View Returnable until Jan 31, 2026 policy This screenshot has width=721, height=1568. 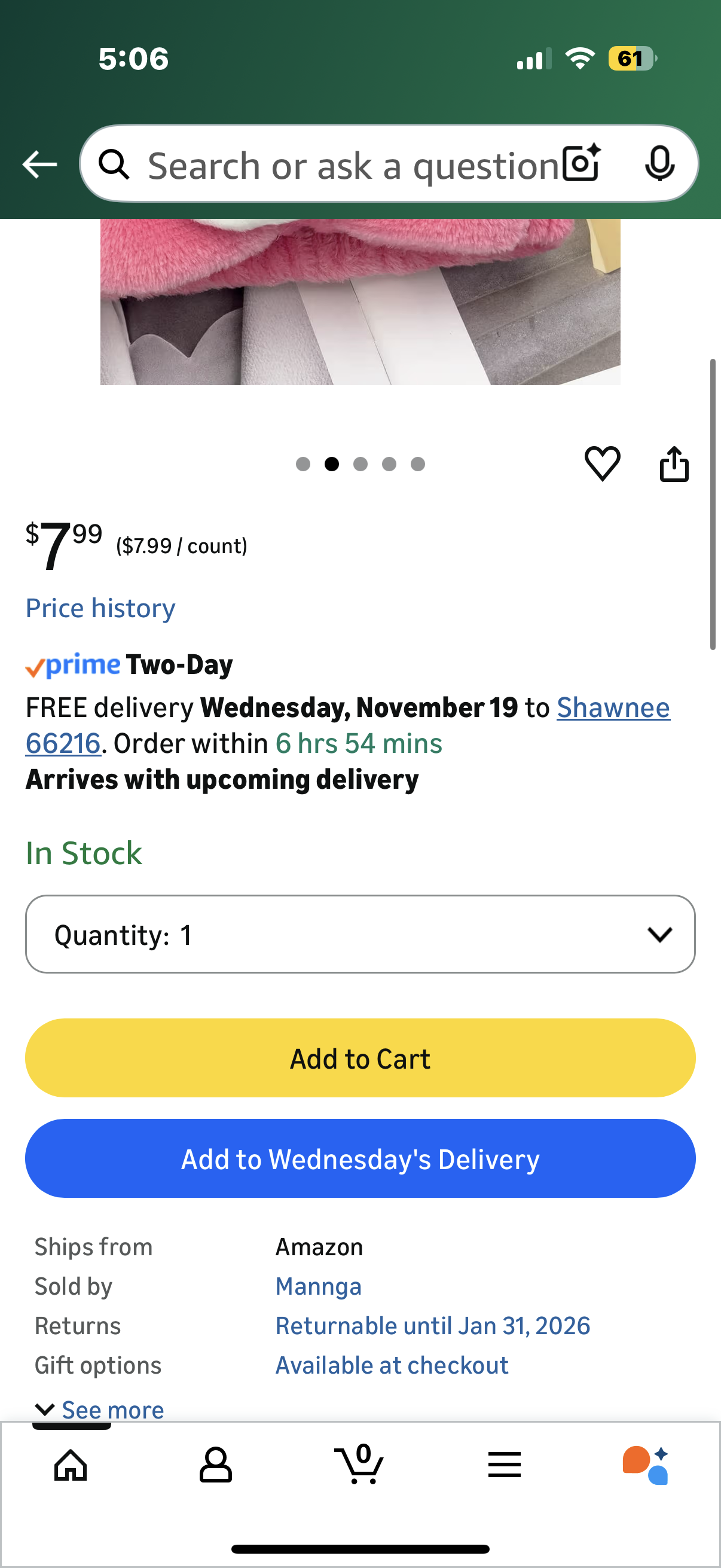tap(433, 1326)
